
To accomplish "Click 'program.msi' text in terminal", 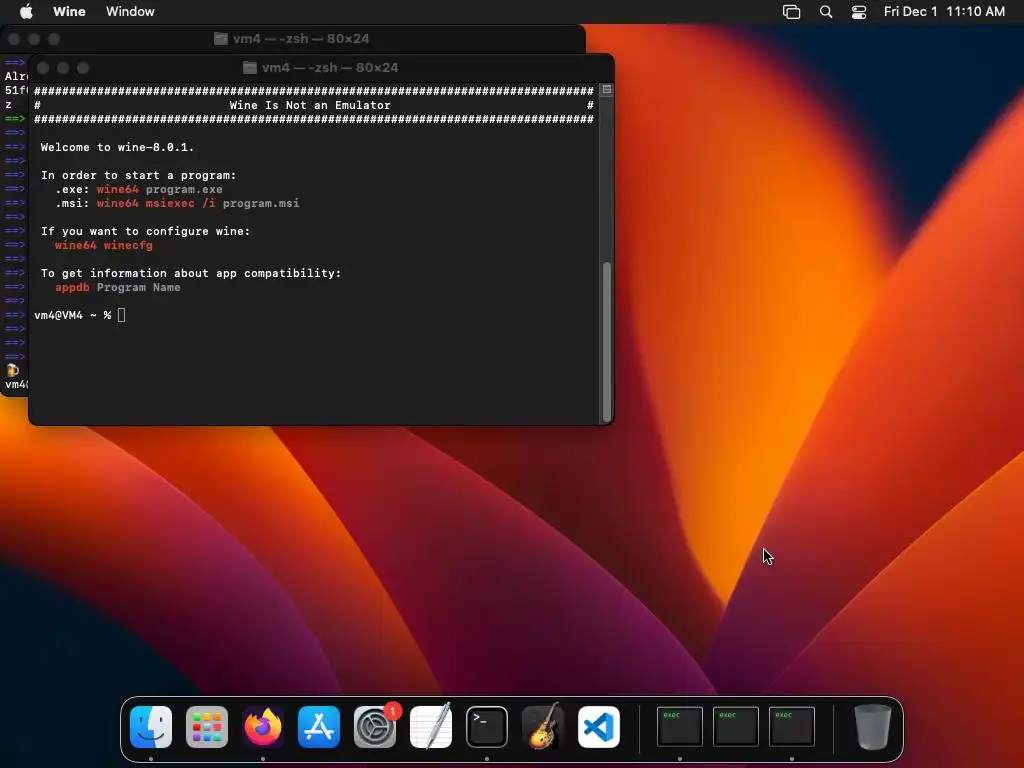I will pyautogui.click(x=261, y=203).
